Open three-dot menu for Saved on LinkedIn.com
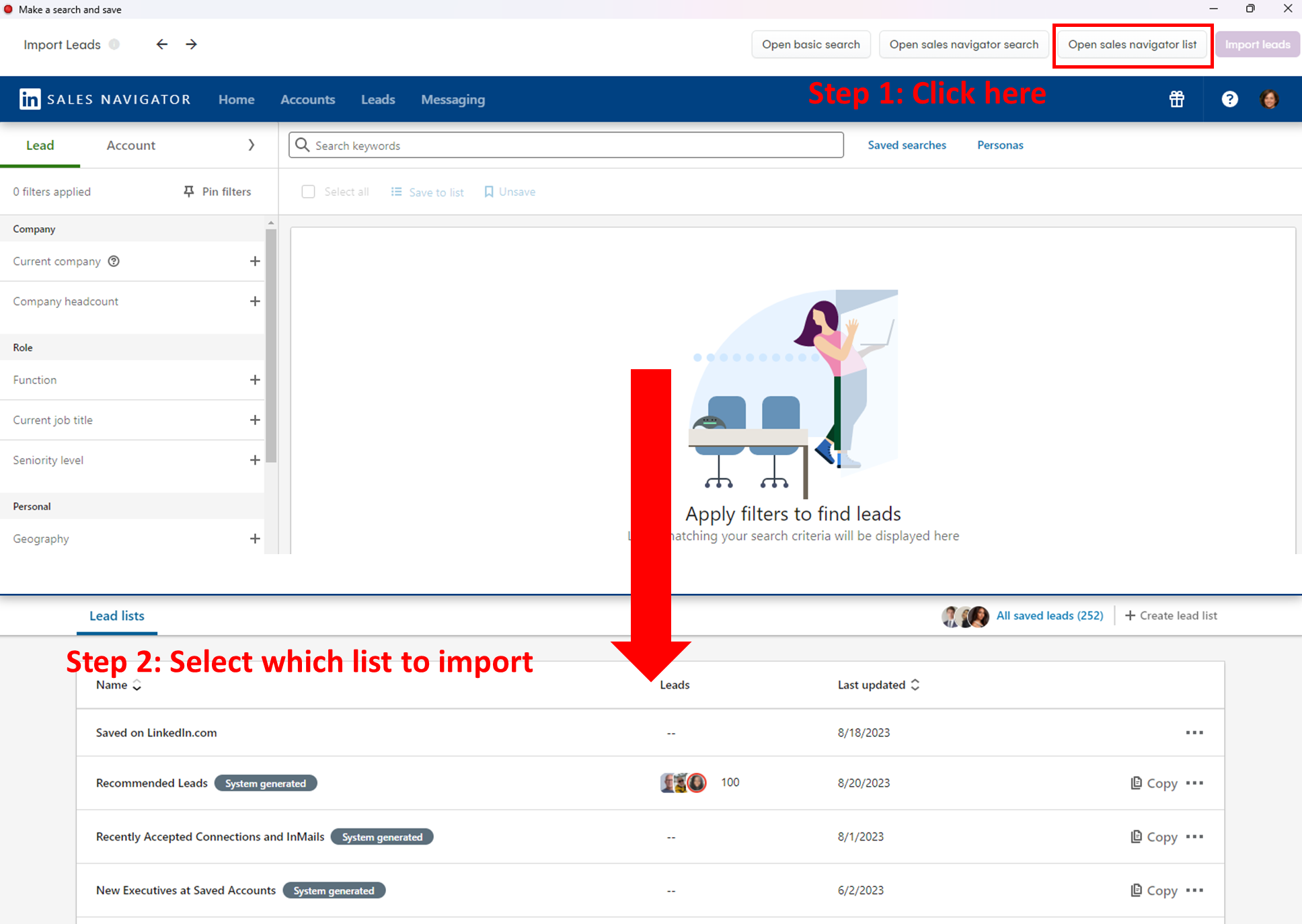Screen dimensions: 1302x924 (x=1194, y=732)
